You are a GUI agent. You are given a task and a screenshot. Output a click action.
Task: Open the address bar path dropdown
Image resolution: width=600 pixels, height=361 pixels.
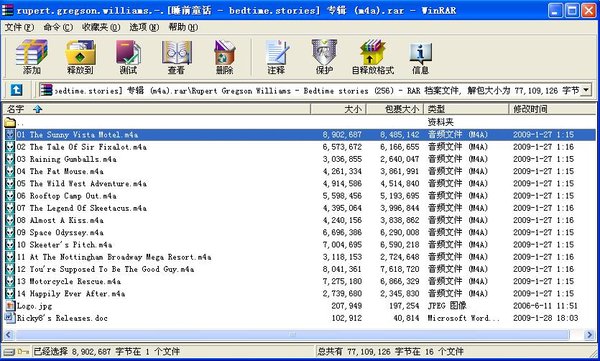click(x=585, y=90)
